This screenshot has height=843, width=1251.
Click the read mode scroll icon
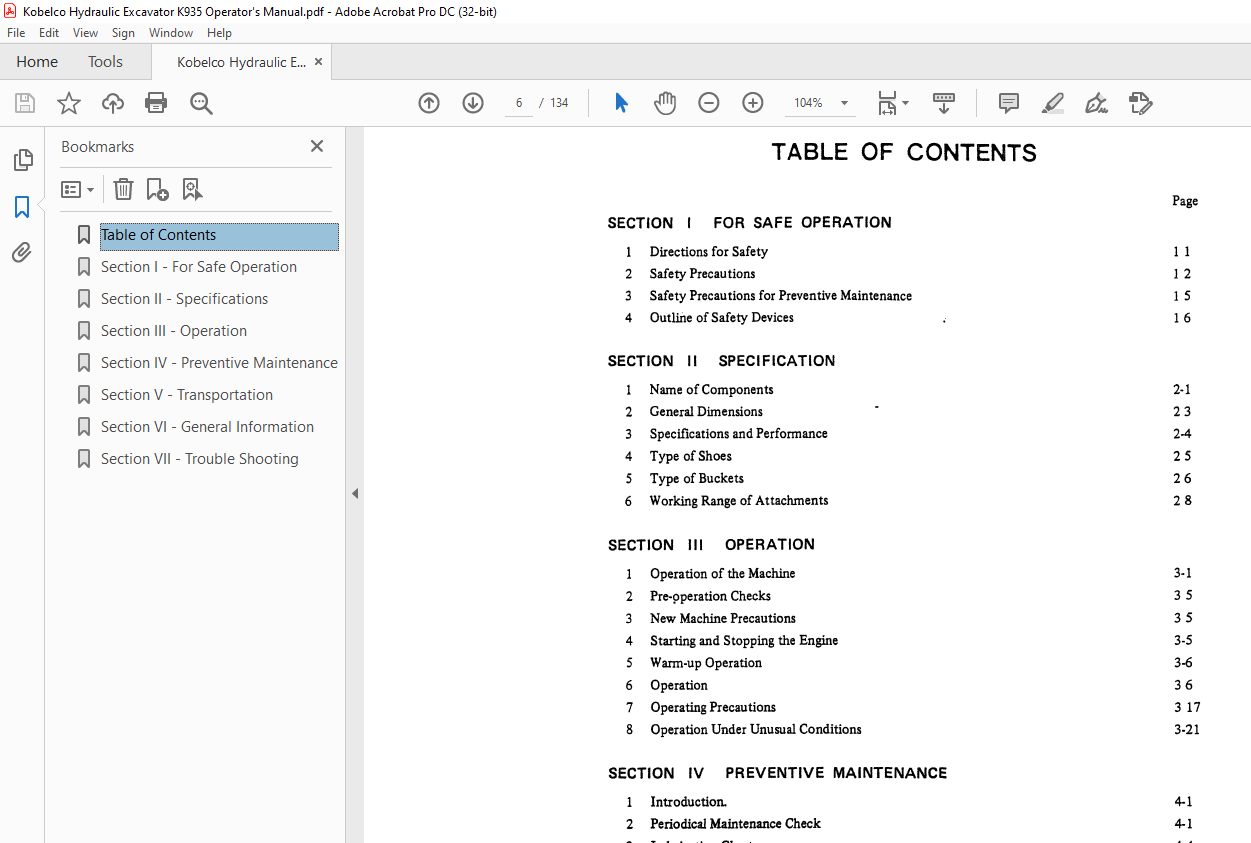[944, 103]
